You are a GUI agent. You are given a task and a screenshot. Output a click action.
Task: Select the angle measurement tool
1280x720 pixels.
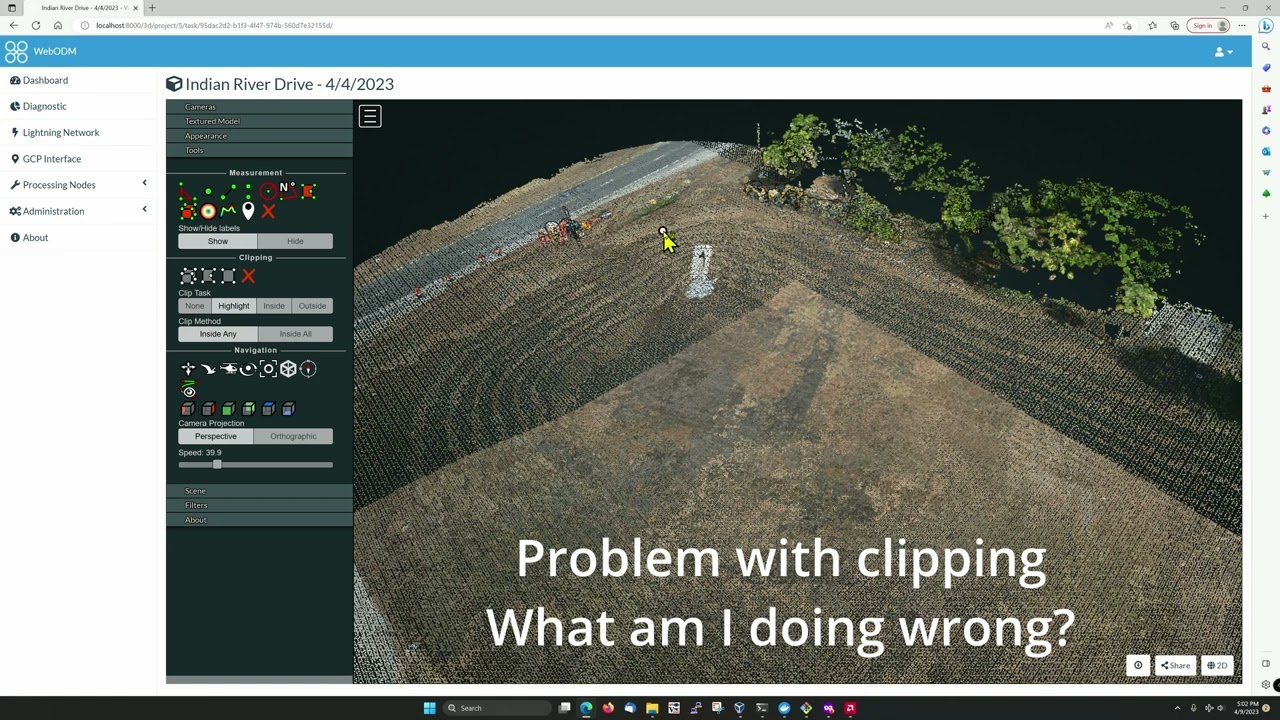(187, 191)
